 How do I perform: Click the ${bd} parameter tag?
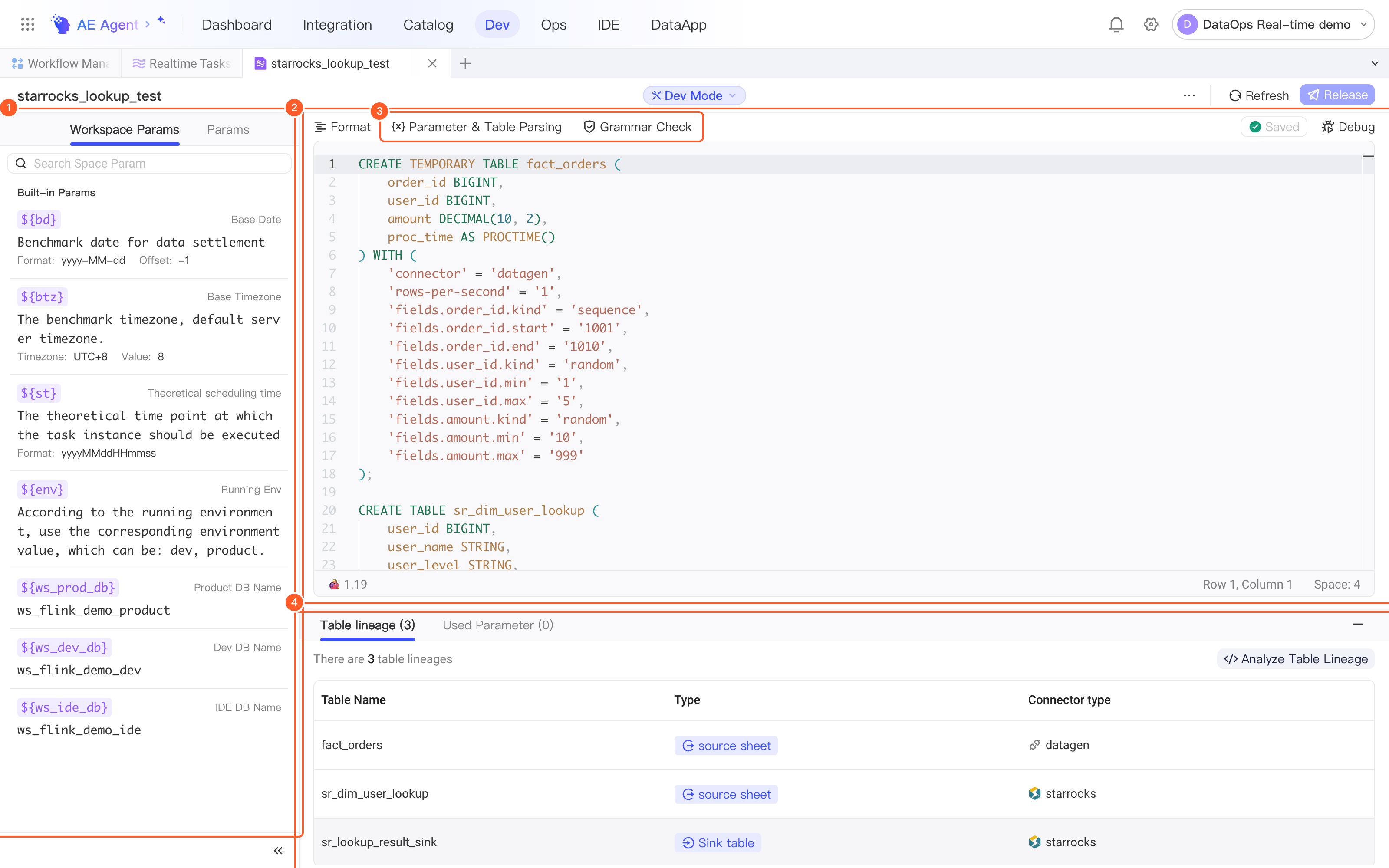point(39,219)
